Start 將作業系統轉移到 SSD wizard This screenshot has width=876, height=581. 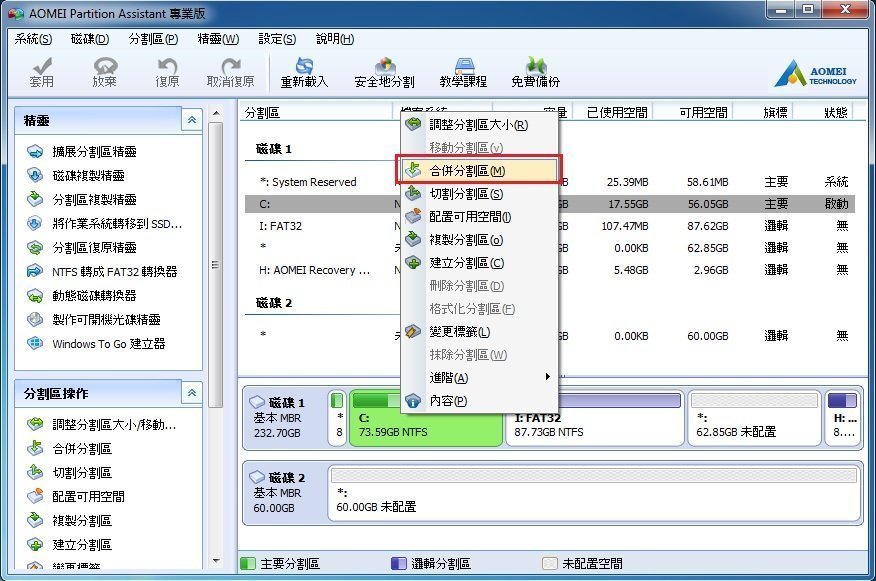pyautogui.click(x=104, y=223)
